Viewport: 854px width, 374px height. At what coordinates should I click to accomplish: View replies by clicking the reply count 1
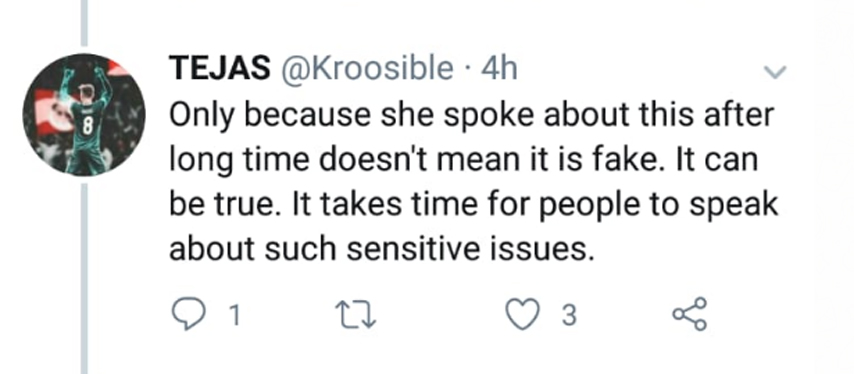pyautogui.click(x=234, y=317)
